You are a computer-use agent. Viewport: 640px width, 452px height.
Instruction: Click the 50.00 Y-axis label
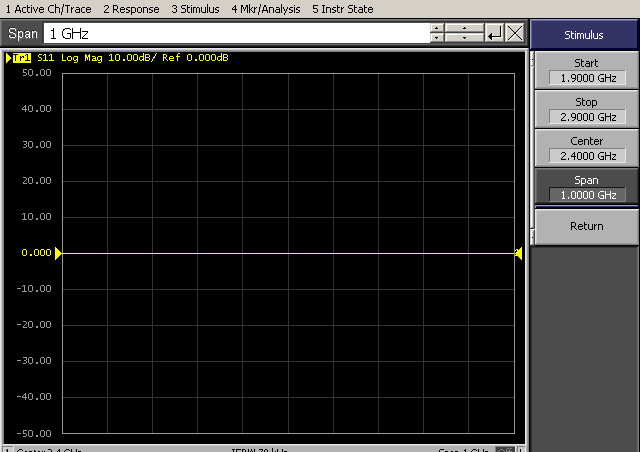(37, 73)
